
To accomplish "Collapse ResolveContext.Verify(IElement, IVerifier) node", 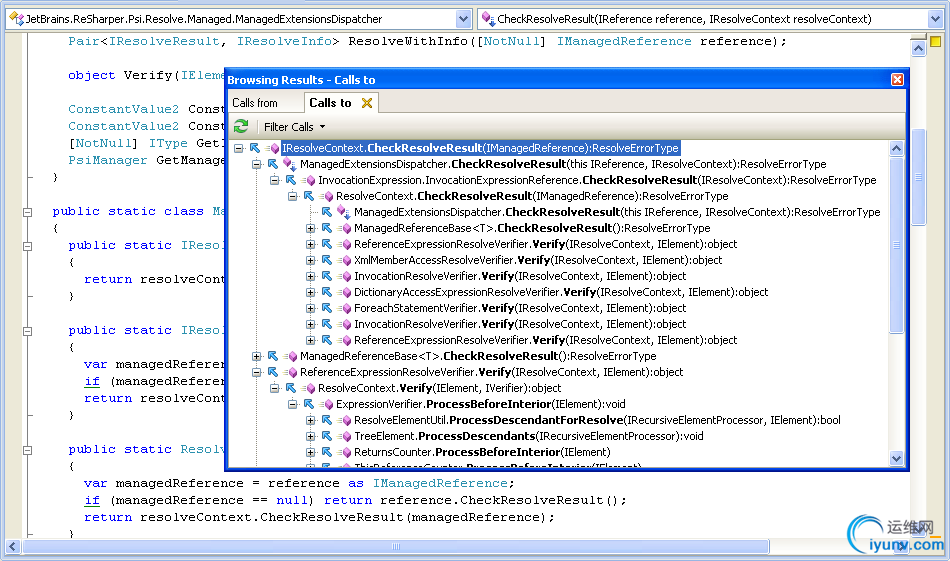I will (x=274, y=388).
